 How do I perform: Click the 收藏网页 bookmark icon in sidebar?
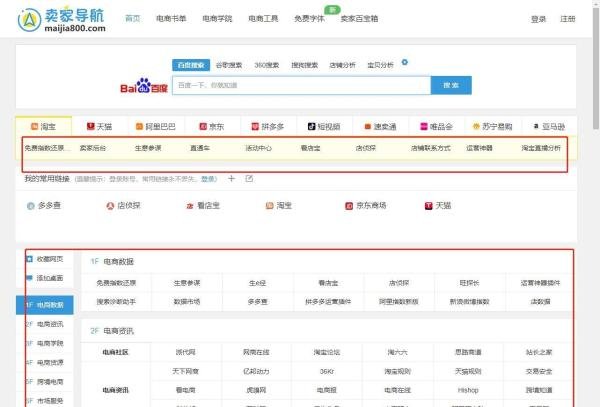29,259
